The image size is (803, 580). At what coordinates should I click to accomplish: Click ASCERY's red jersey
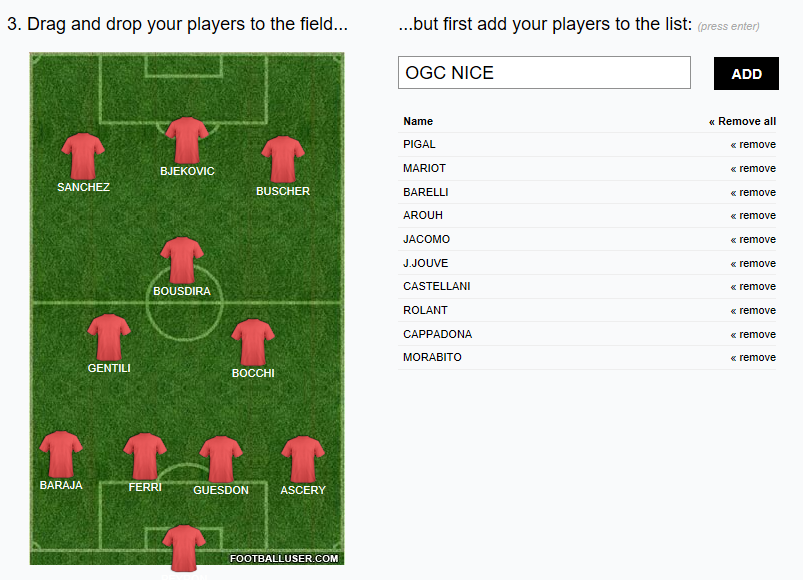[303, 459]
